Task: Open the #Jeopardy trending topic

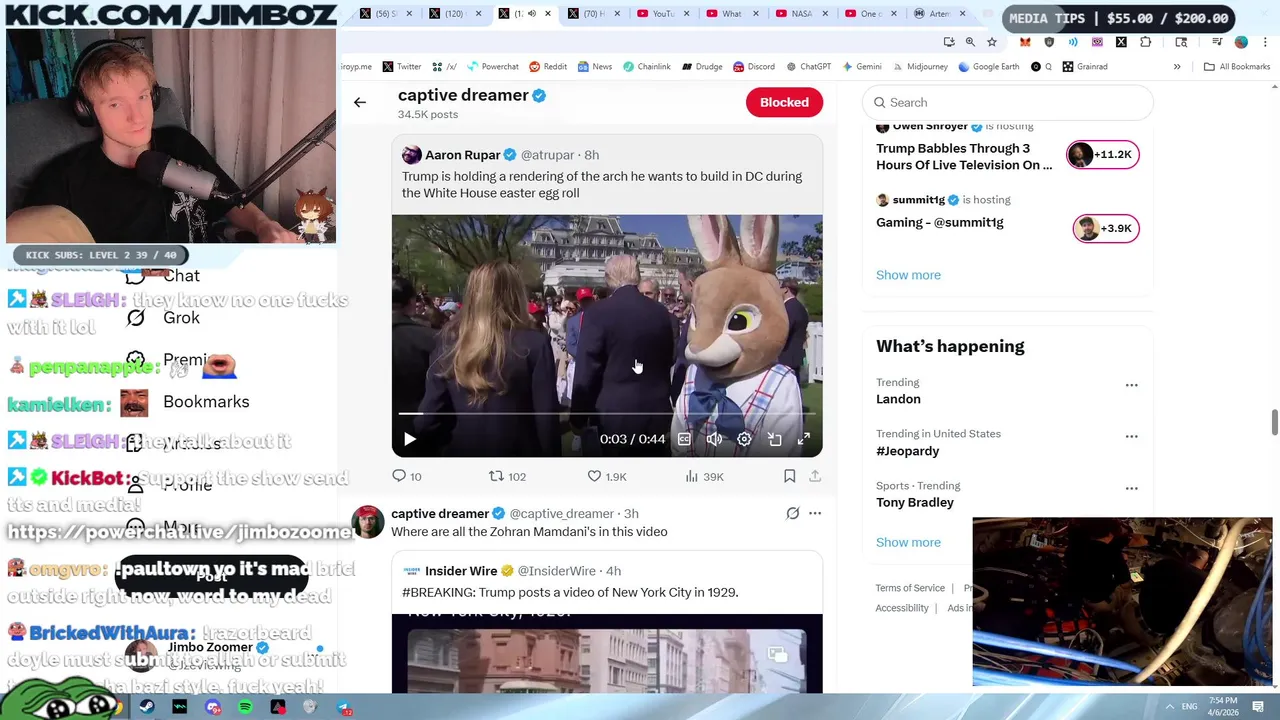Action: click(907, 451)
